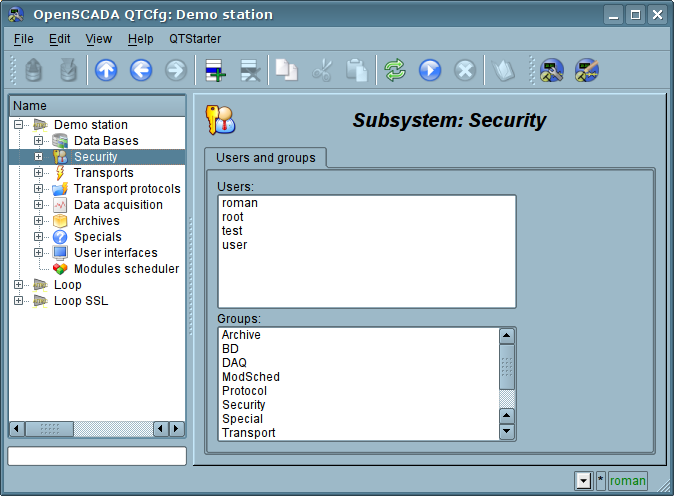Expand the Archives tree node
Image resolution: width=674 pixels, height=496 pixels.
point(38,220)
